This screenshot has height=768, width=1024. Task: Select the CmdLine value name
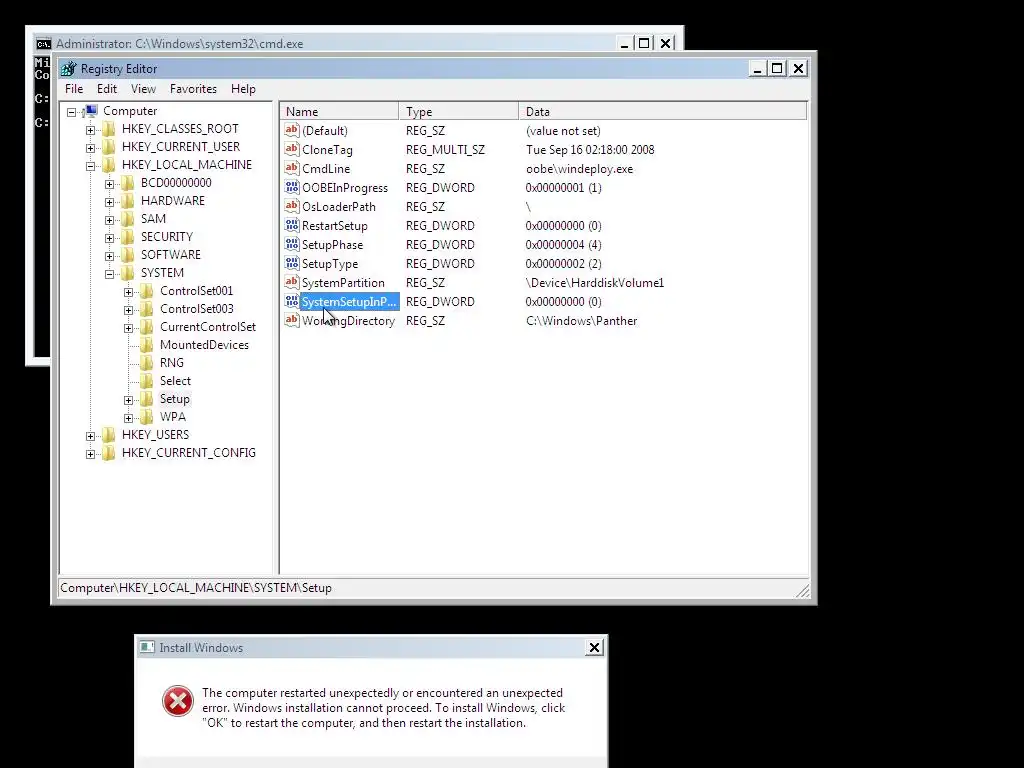pos(326,168)
